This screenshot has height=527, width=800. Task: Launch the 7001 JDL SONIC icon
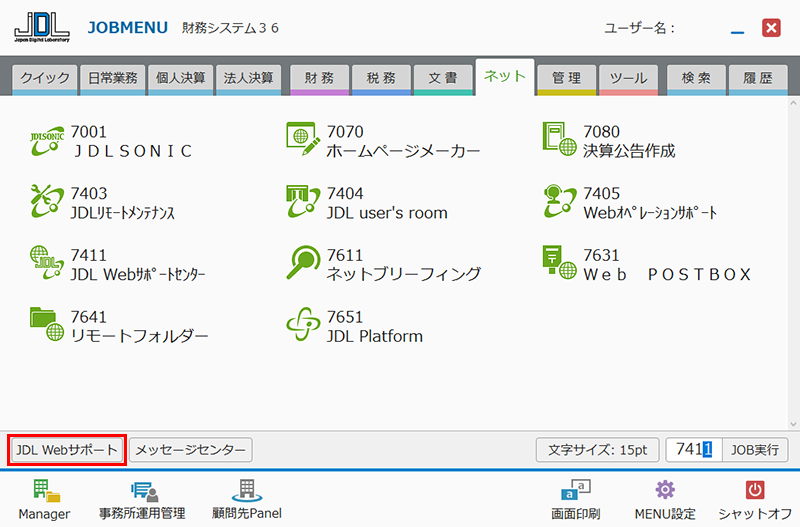point(47,141)
